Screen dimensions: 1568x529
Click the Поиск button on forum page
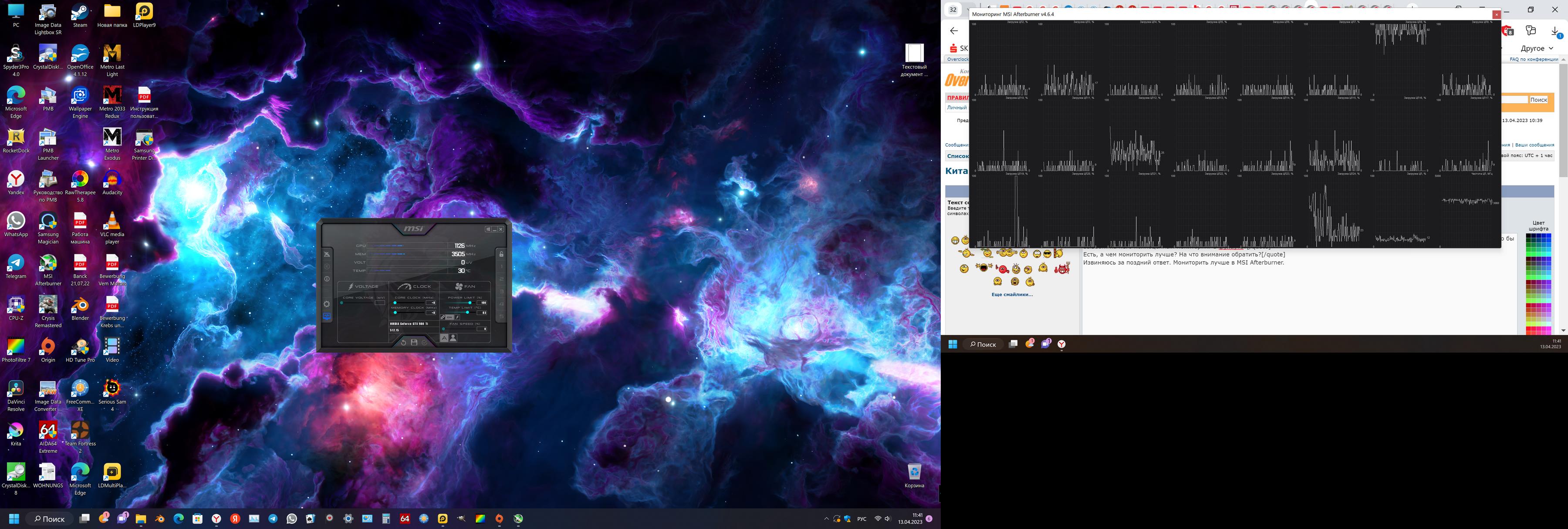pyautogui.click(x=1538, y=100)
